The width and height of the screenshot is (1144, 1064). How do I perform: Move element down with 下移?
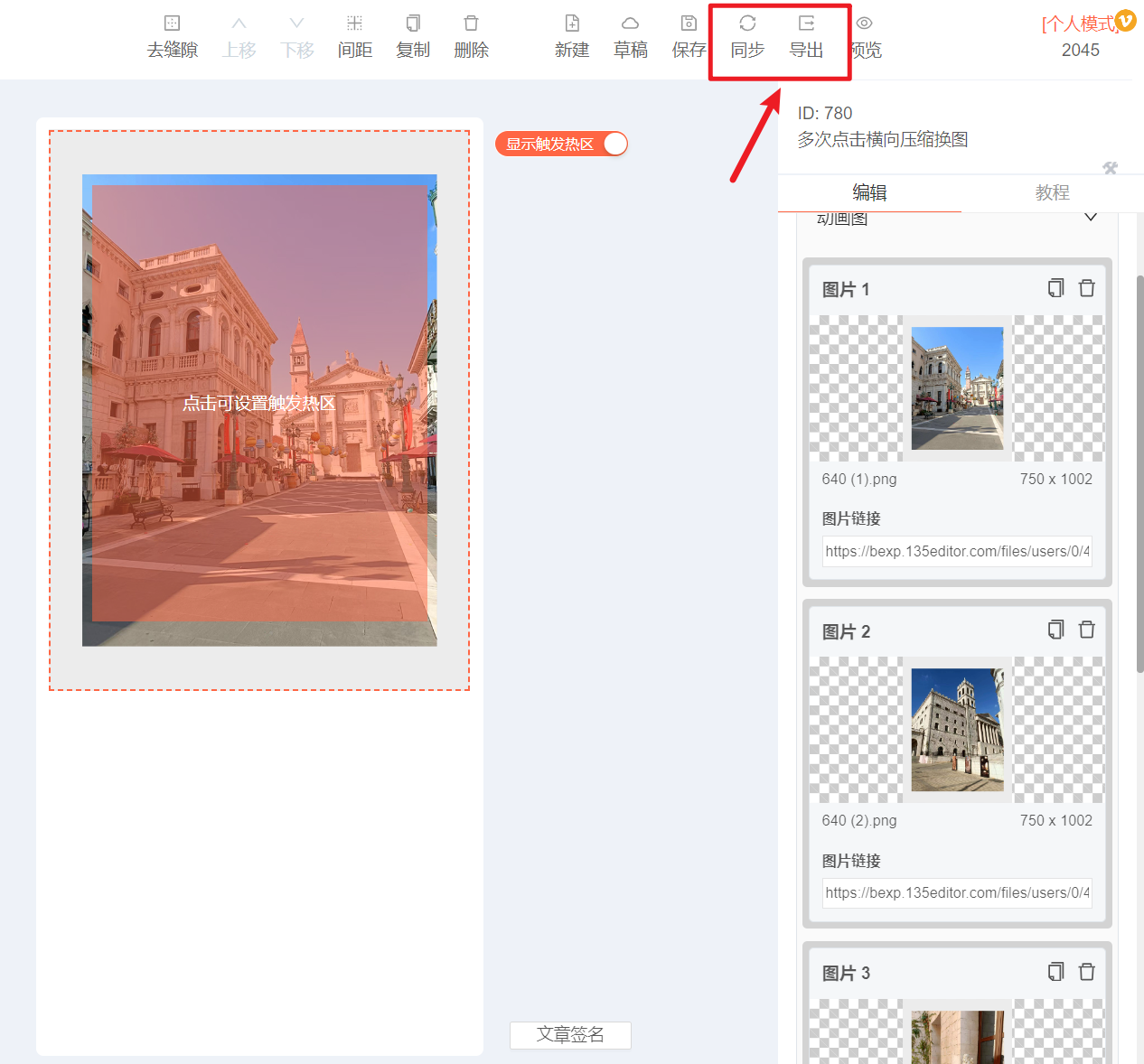pyautogui.click(x=297, y=36)
